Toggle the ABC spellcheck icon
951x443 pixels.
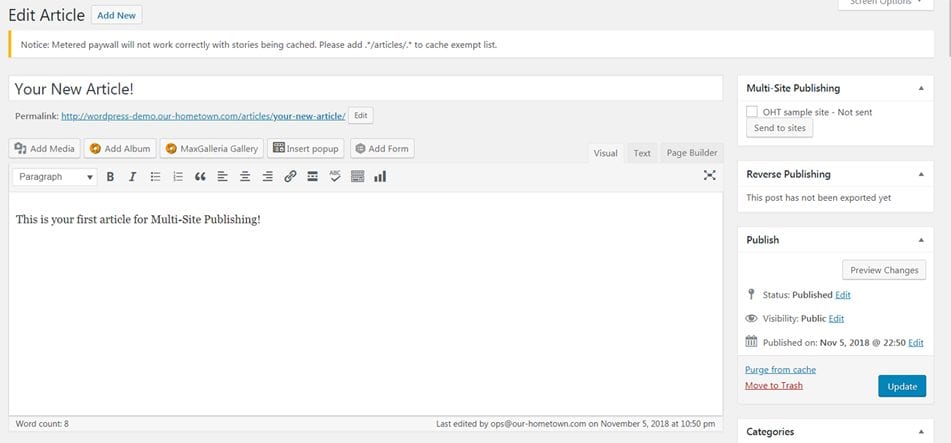335,177
